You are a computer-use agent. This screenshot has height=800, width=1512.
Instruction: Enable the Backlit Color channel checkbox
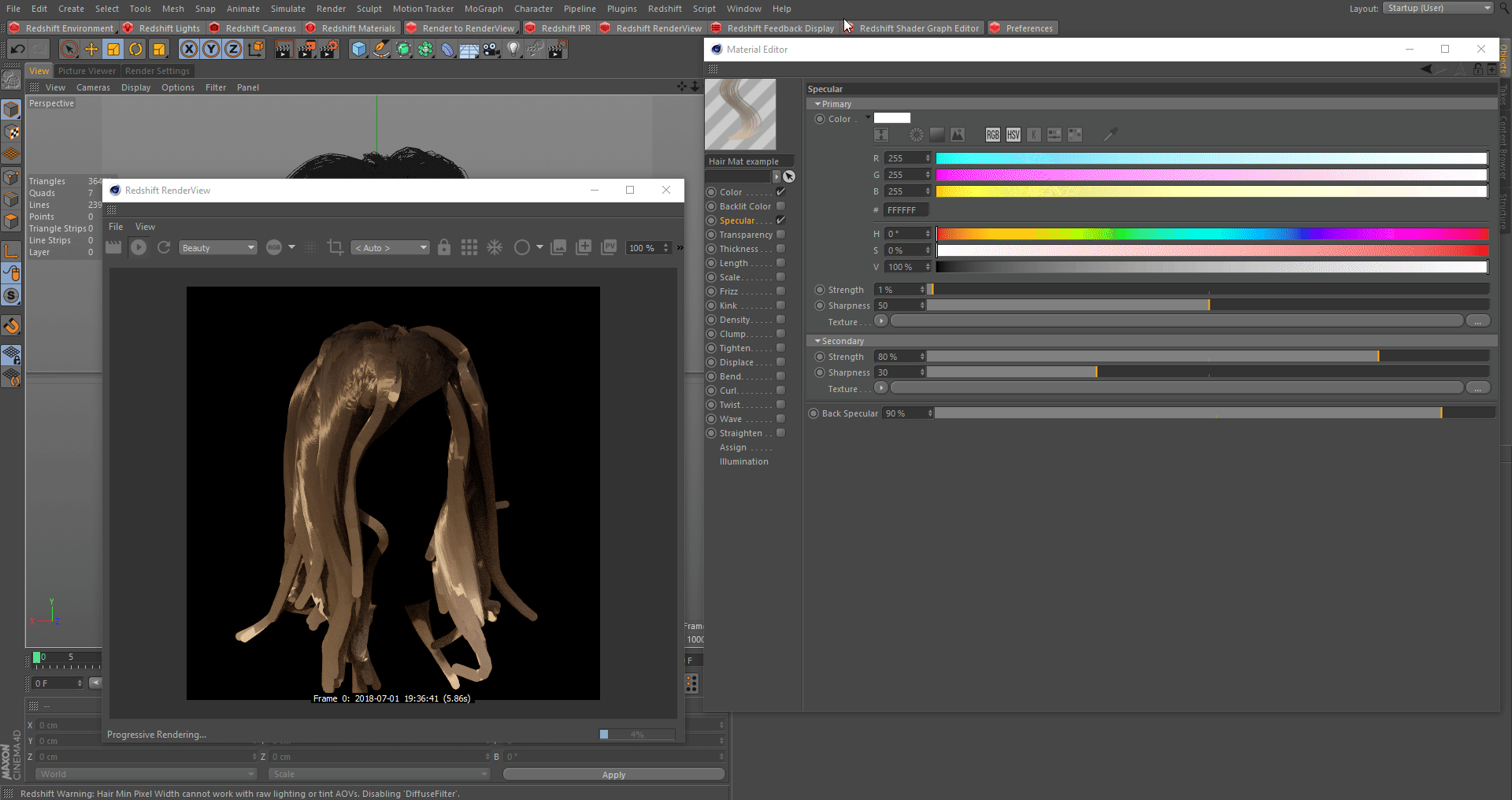(x=780, y=206)
